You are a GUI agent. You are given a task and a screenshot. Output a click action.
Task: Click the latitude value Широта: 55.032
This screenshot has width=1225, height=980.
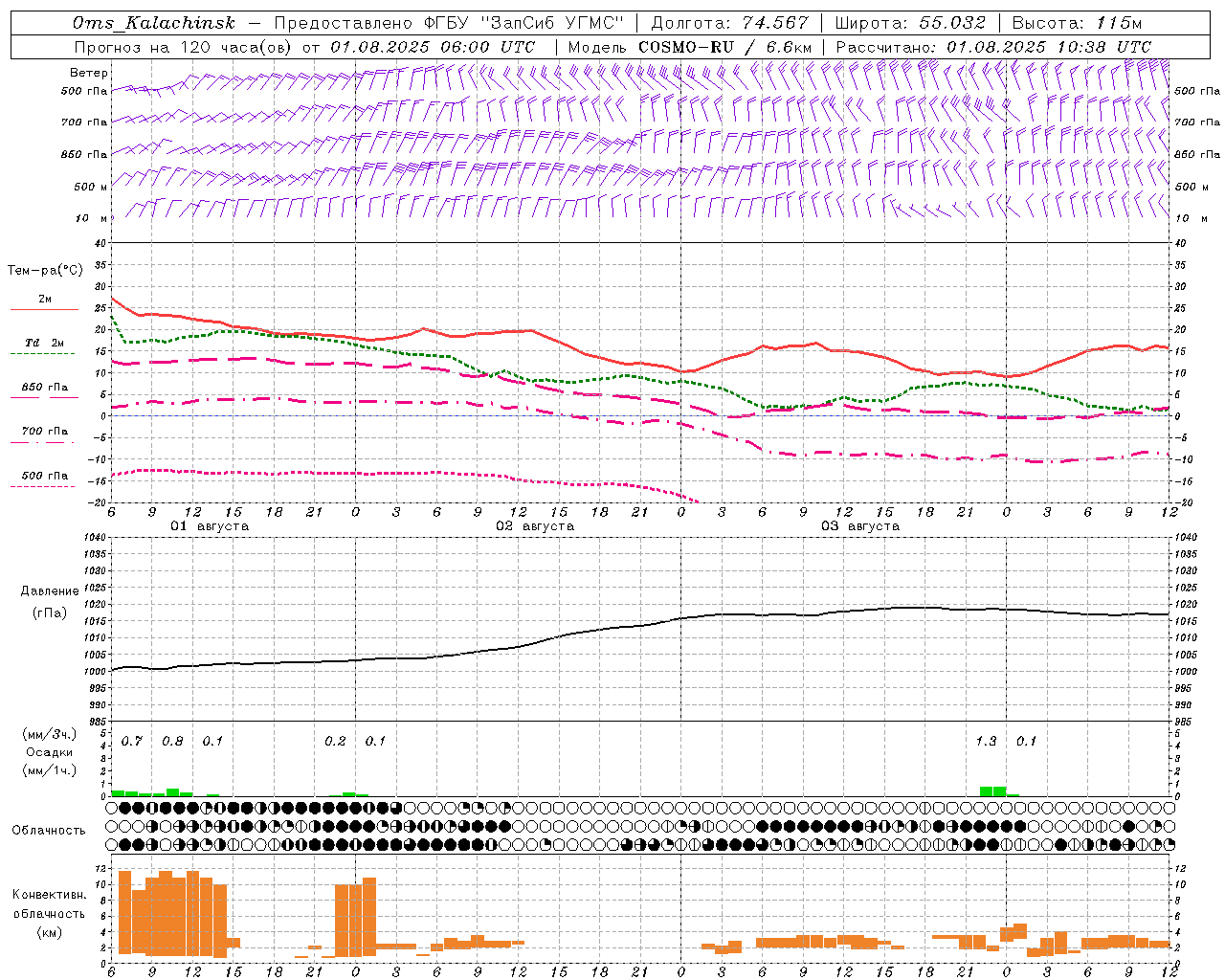pos(910,24)
